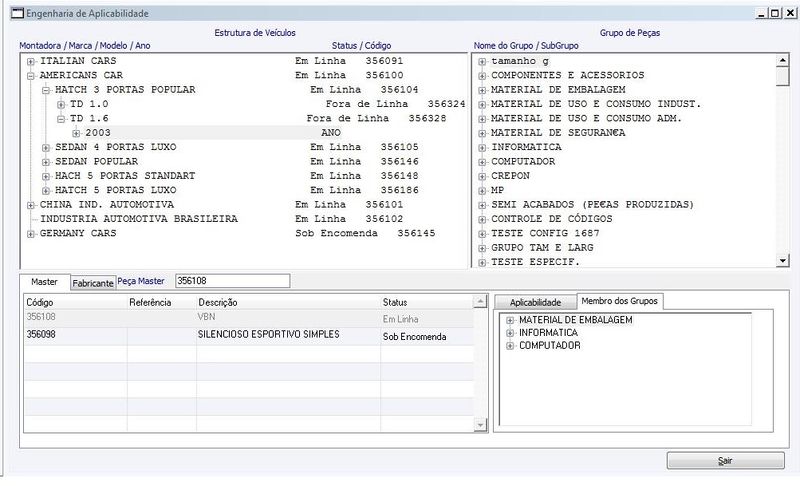The height and width of the screenshot is (486, 800).
Task: Select INDUSTRIA AUTOMOTIVA BRASILEIRA row
Action: click(139, 219)
